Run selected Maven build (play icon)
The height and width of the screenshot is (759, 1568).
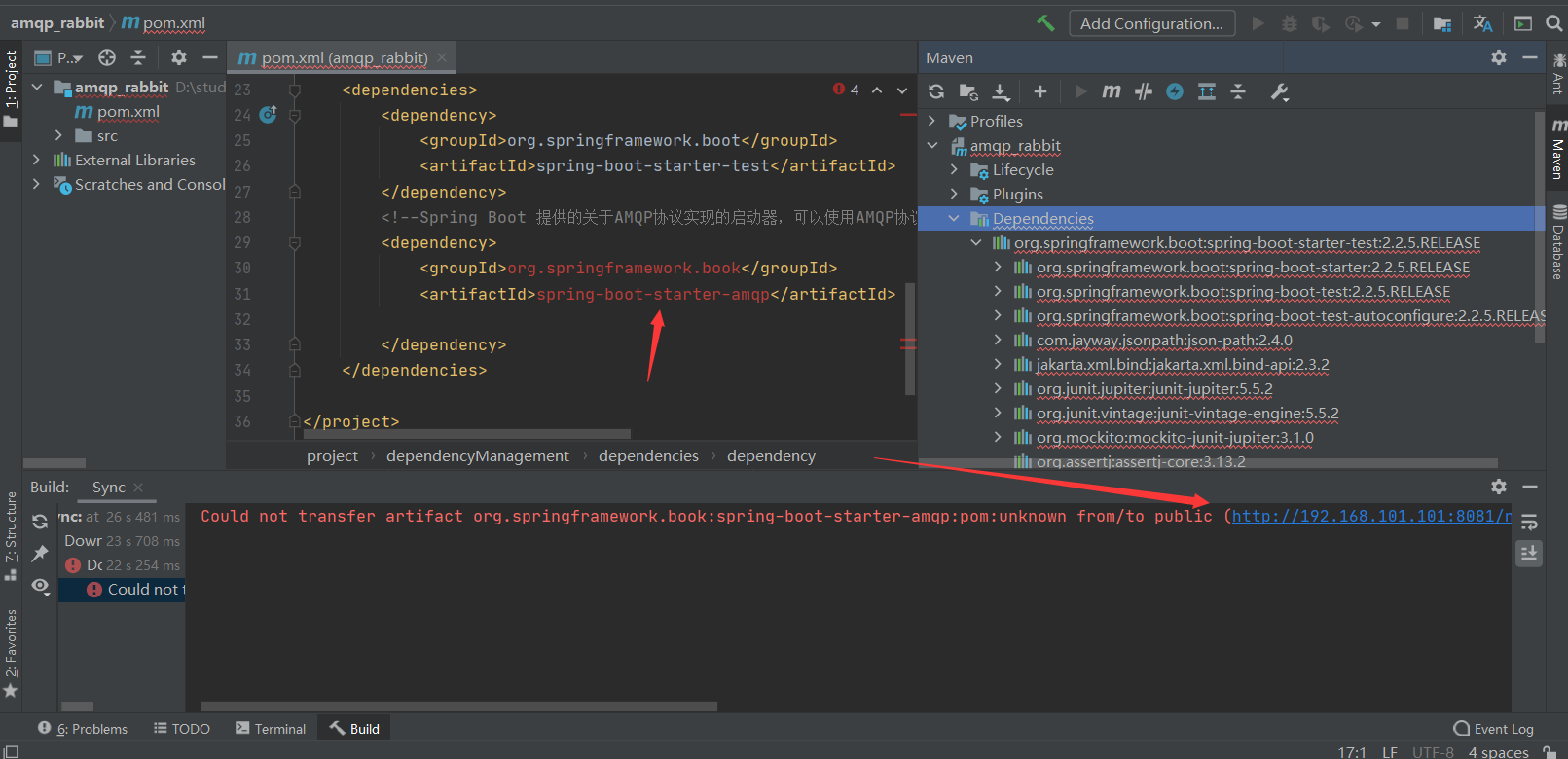point(1080,91)
